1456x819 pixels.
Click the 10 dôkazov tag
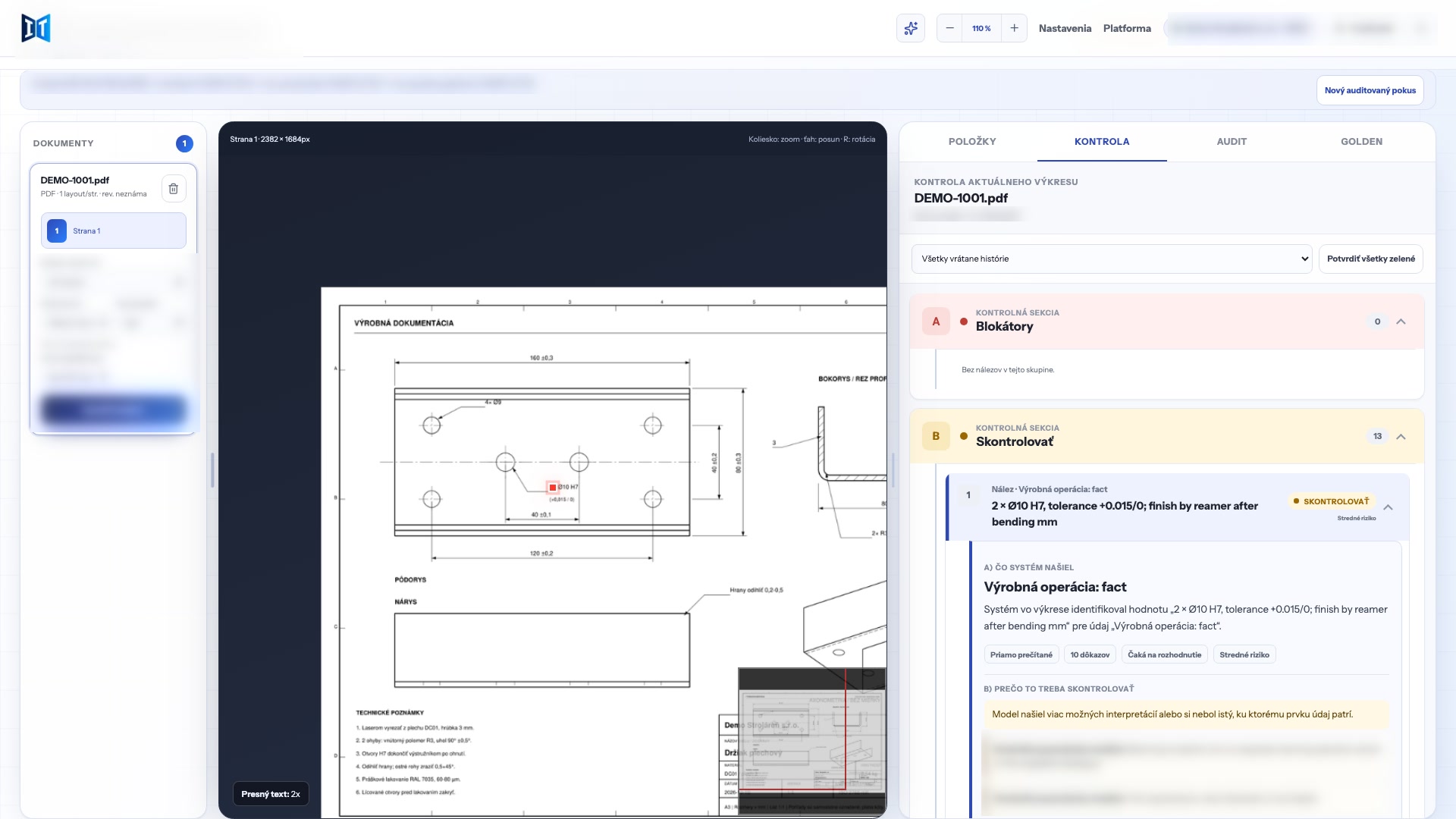[1090, 654]
